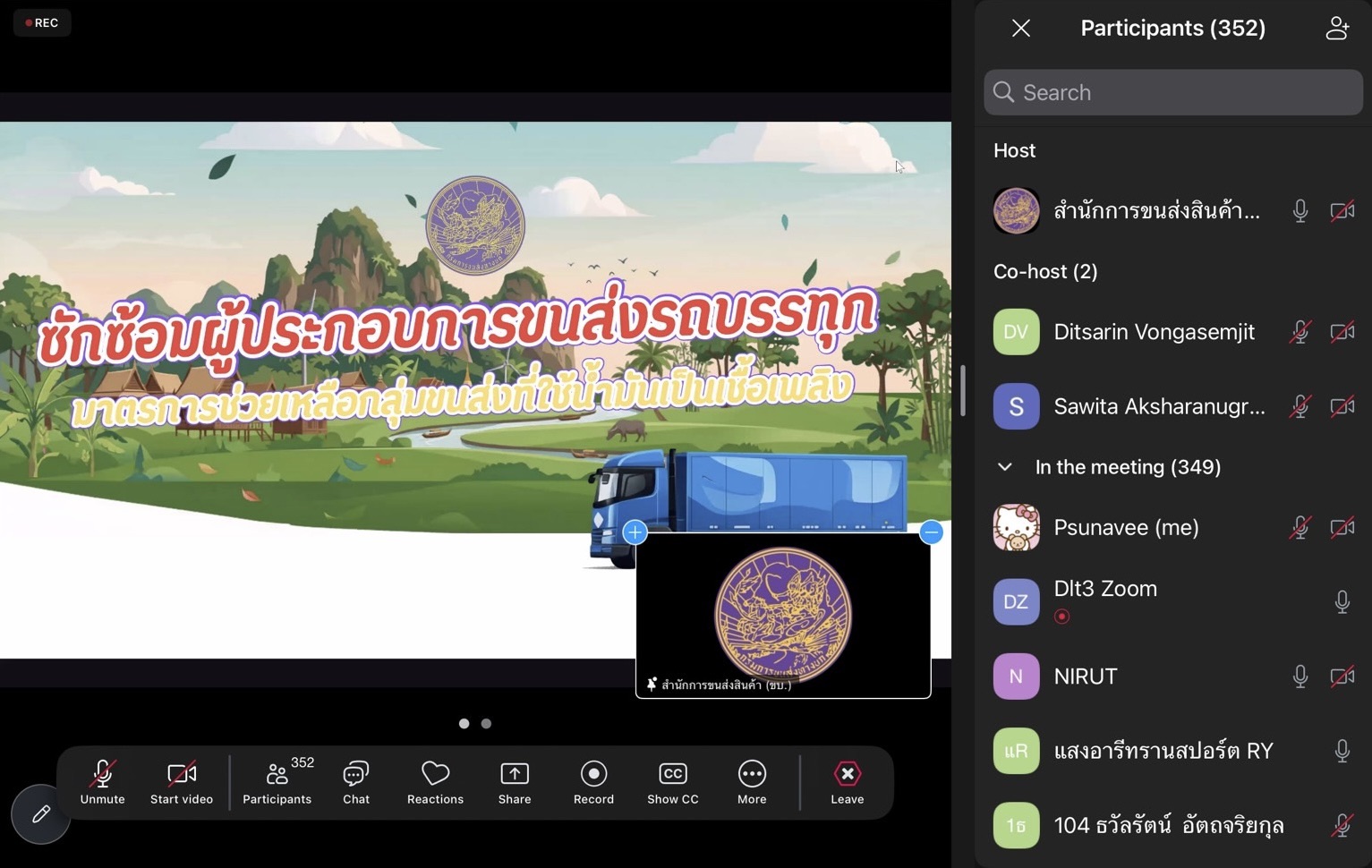
Task: Tap the pencil annotation button
Action: point(41,814)
